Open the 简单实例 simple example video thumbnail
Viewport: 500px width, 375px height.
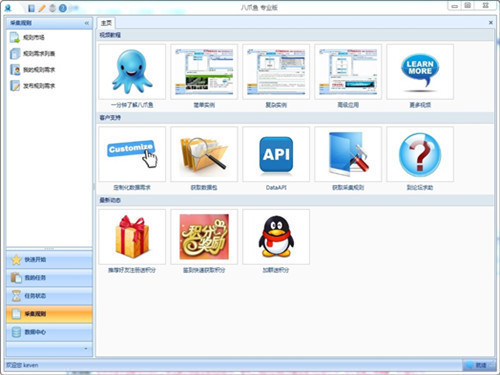204,72
